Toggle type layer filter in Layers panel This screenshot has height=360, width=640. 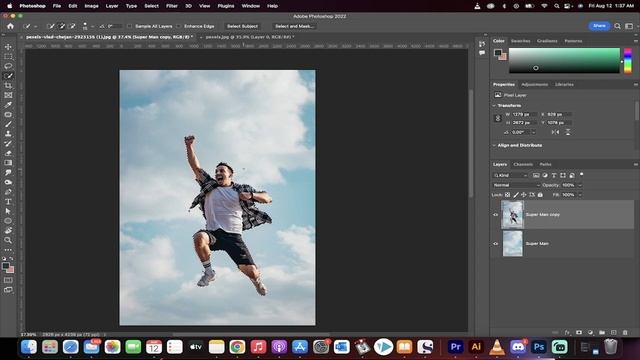[554, 176]
